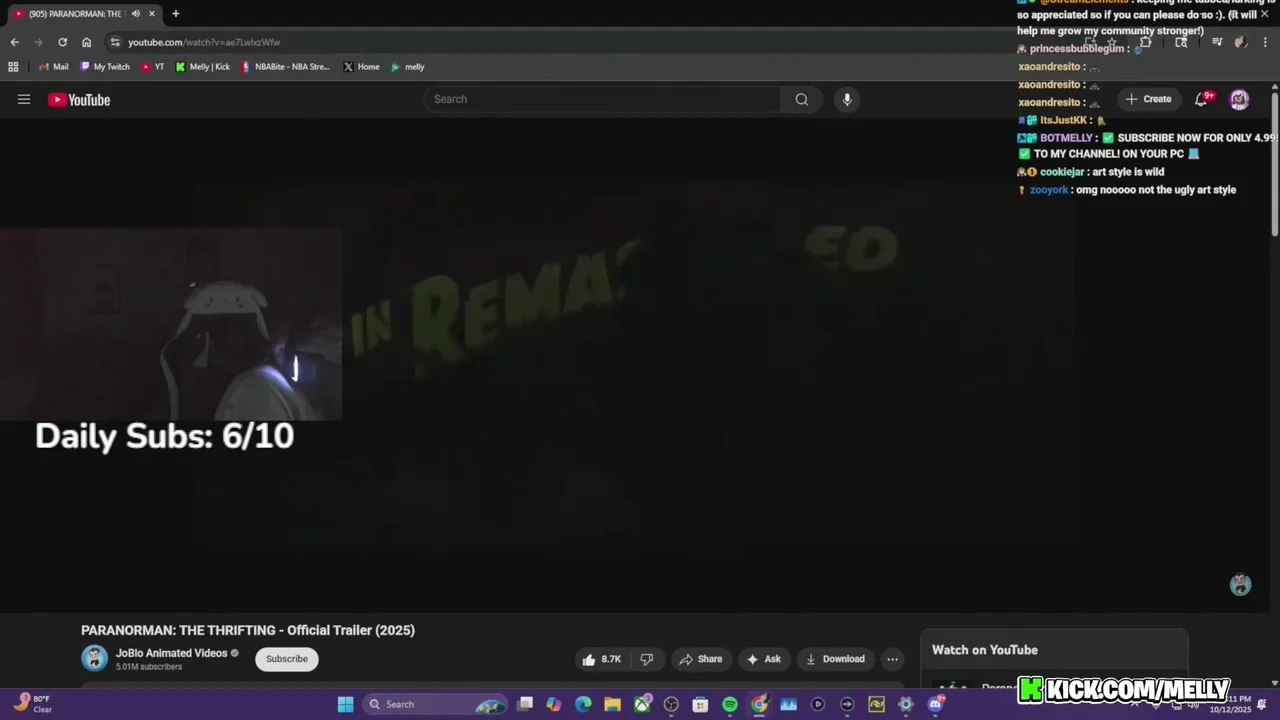Click the YouTube search magnifier button
Viewport: 1280px width, 720px height.
coord(801,99)
